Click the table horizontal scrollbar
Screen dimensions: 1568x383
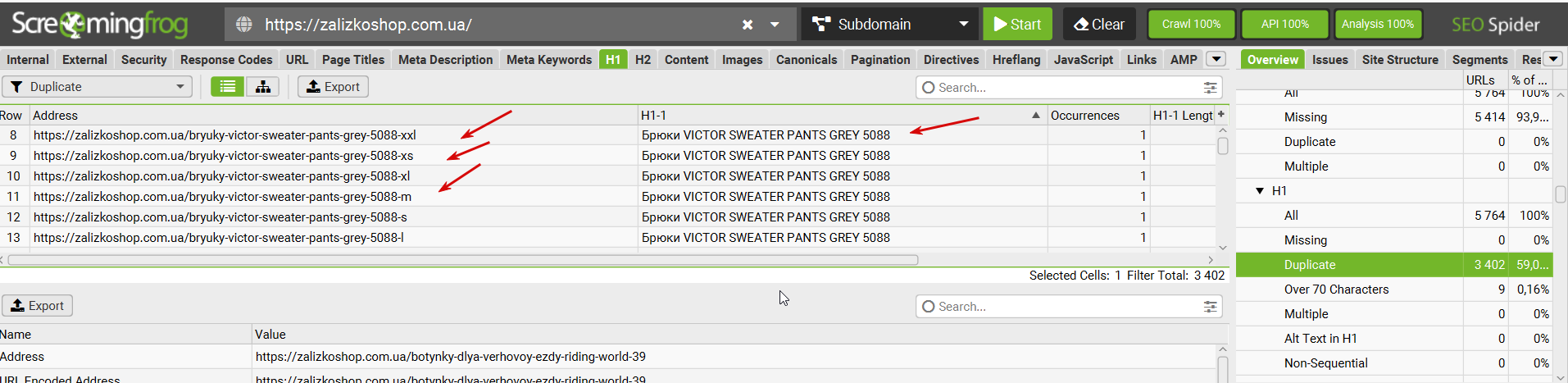463,260
